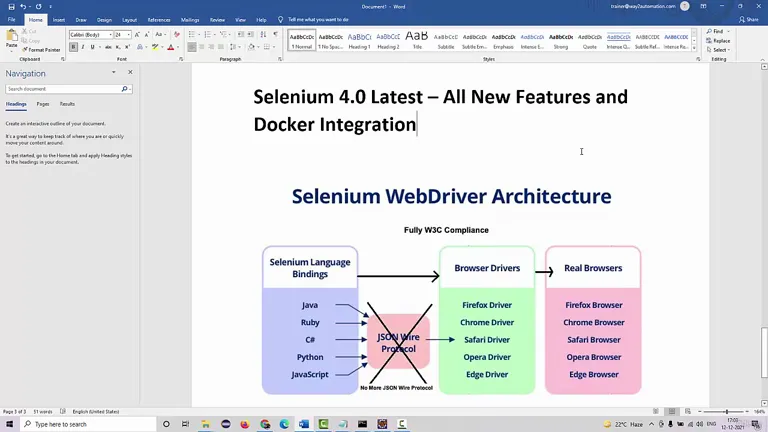
Task: Toggle Underline formatting
Action: click(92, 47)
